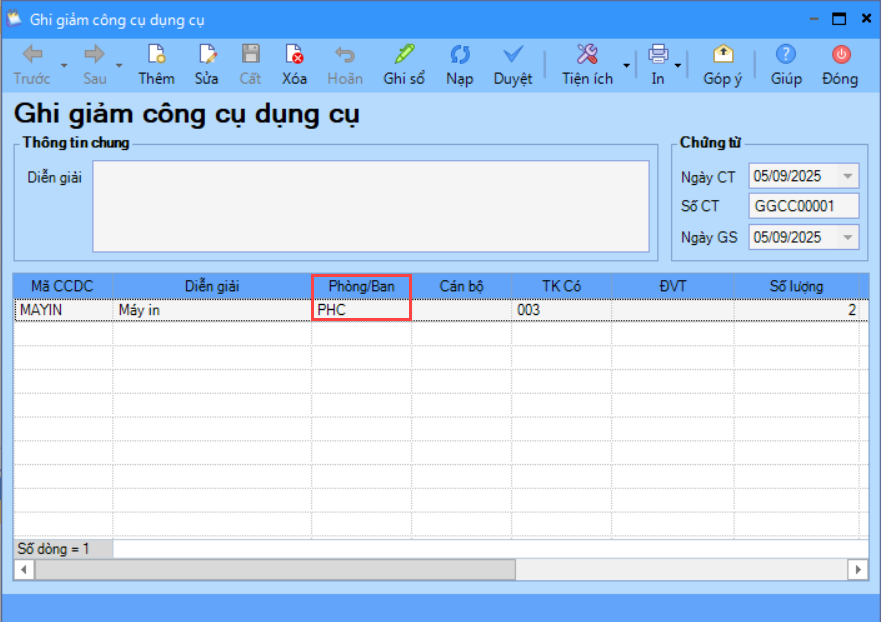Click the horizontal scrollbar thumb
The image size is (881, 622).
click(275, 570)
